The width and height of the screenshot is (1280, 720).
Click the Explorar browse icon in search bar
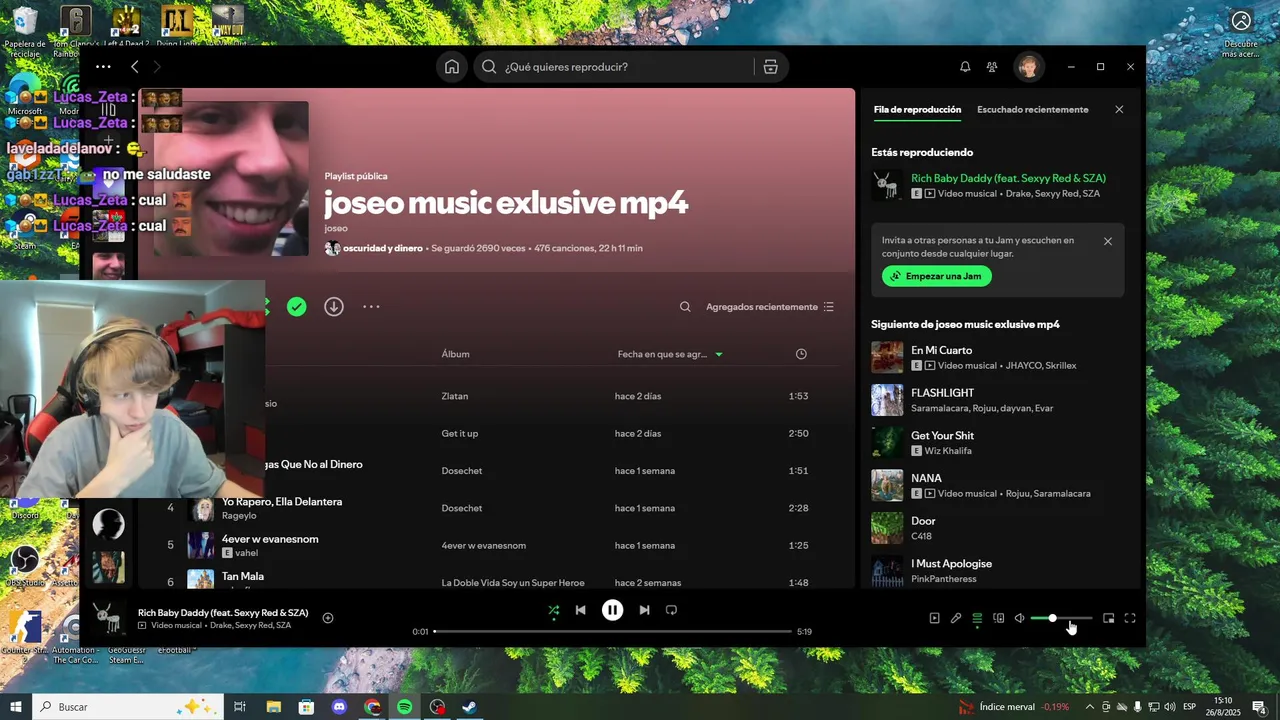770,67
